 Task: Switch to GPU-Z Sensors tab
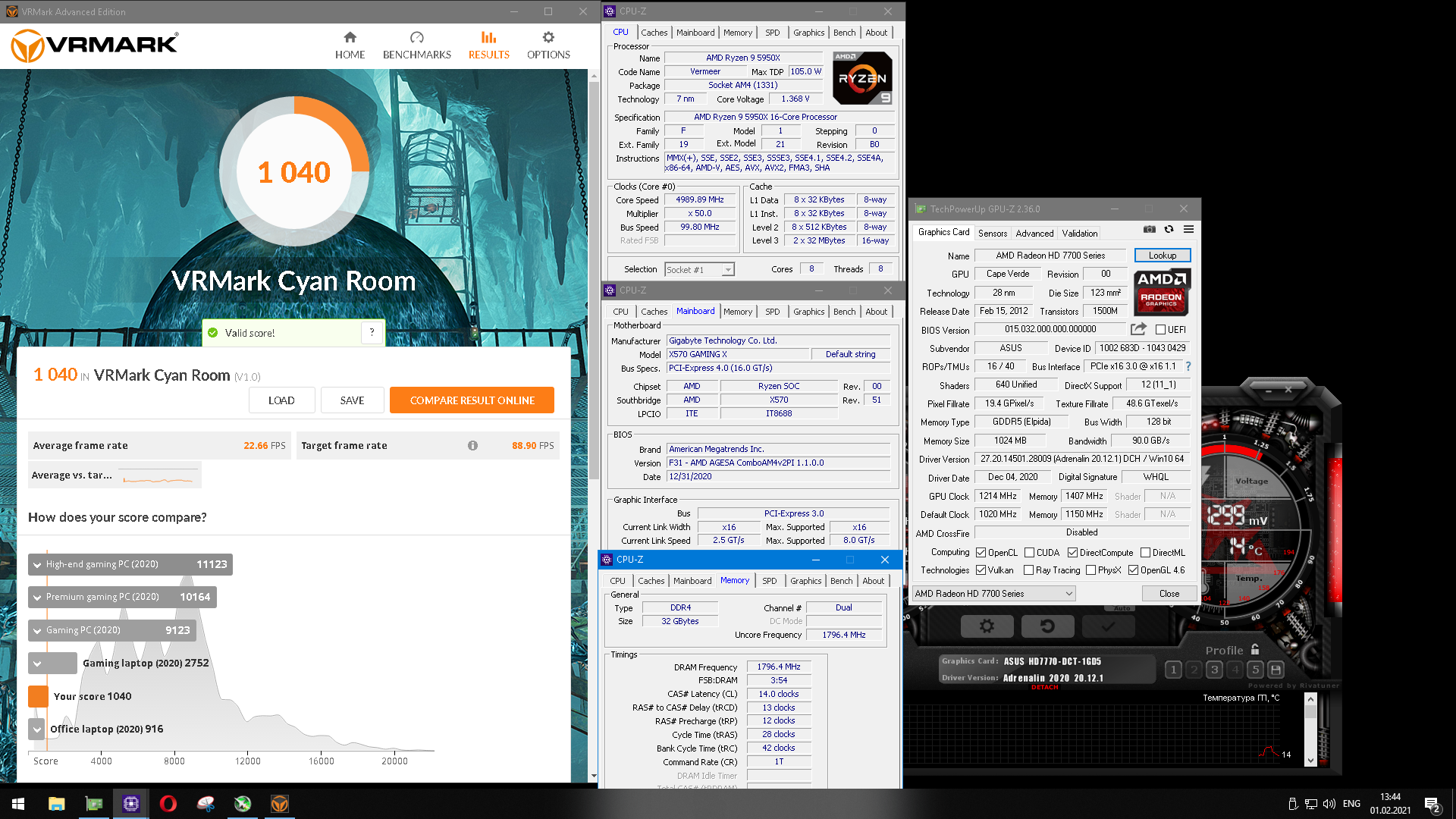tap(992, 234)
